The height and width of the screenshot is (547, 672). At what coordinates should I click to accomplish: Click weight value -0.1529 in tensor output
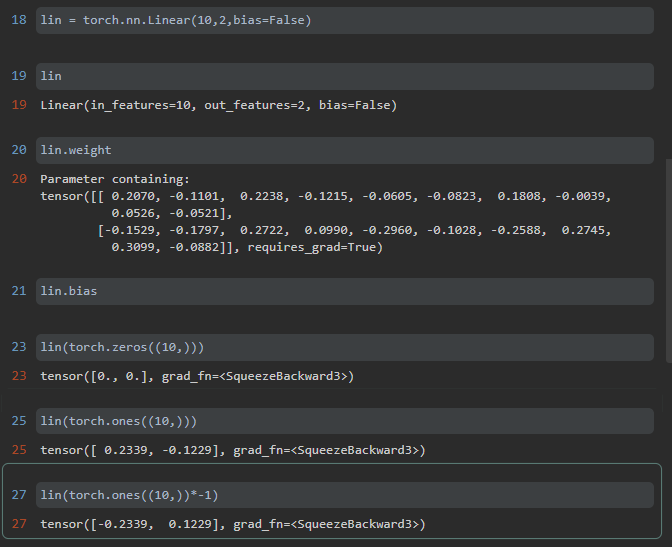pyautogui.click(x=130, y=230)
